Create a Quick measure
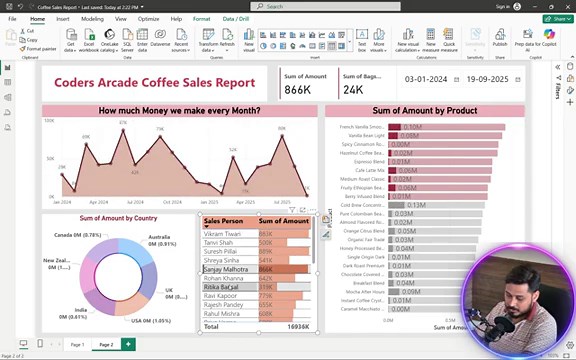Image resolution: width=576 pixels, height=360 pixels. (x=449, y=40)
